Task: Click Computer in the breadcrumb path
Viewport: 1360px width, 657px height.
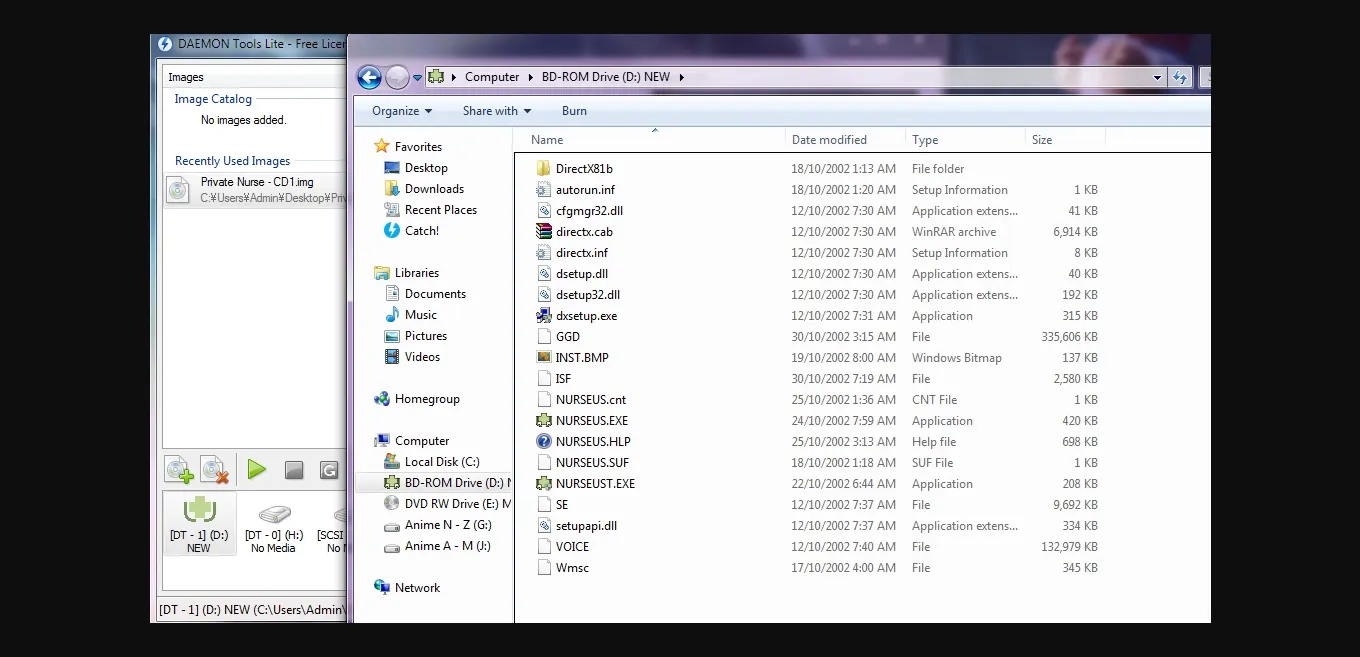Action: tap(492, 77)
